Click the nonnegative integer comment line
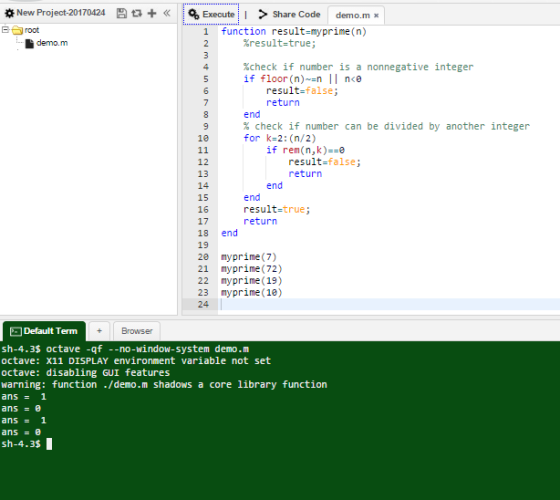Screen dimensions: 560x500 coord(358,67)
